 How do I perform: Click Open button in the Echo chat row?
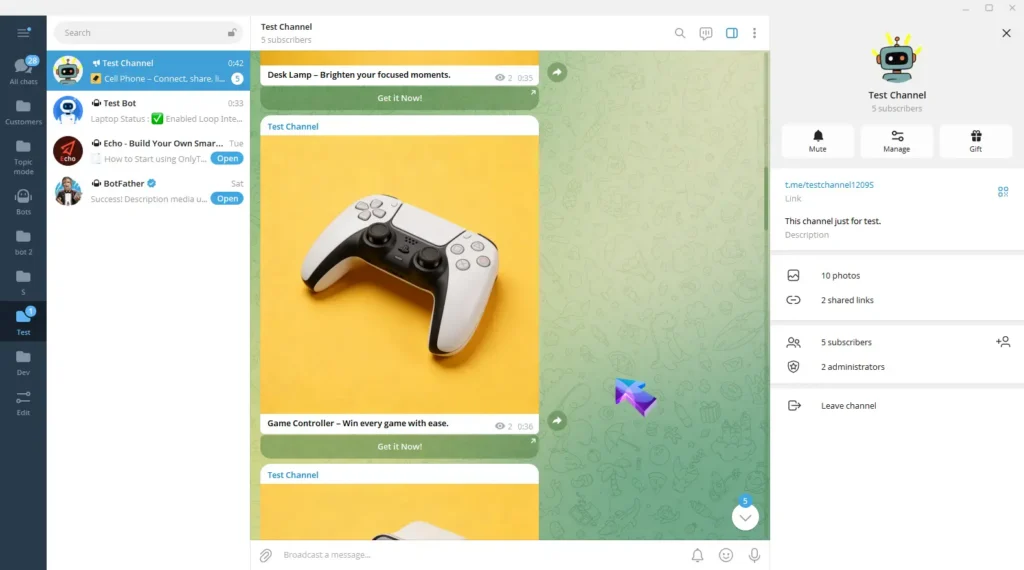[227, 159]
